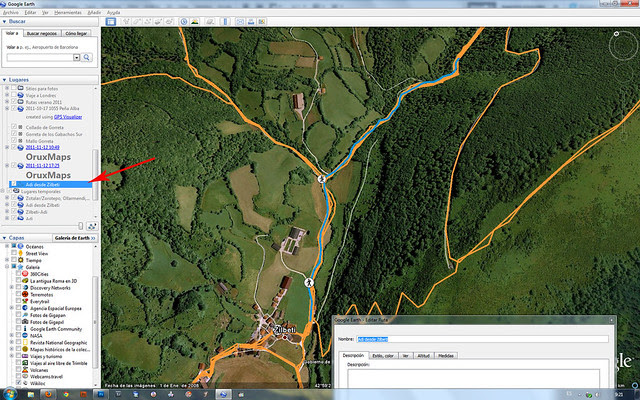Image resolution: width=640 pixels, height=400 pixels.
Task: Check the Viaje a Londres checkbox
Action: click(13, 95)
